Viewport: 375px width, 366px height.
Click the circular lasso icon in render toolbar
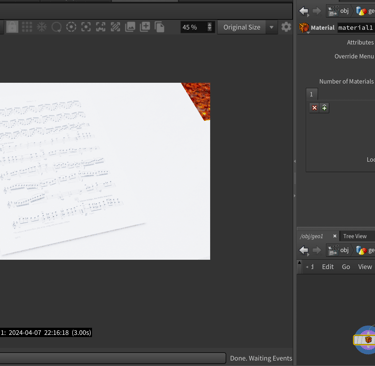pyautogui.click(x=56, y=27)
